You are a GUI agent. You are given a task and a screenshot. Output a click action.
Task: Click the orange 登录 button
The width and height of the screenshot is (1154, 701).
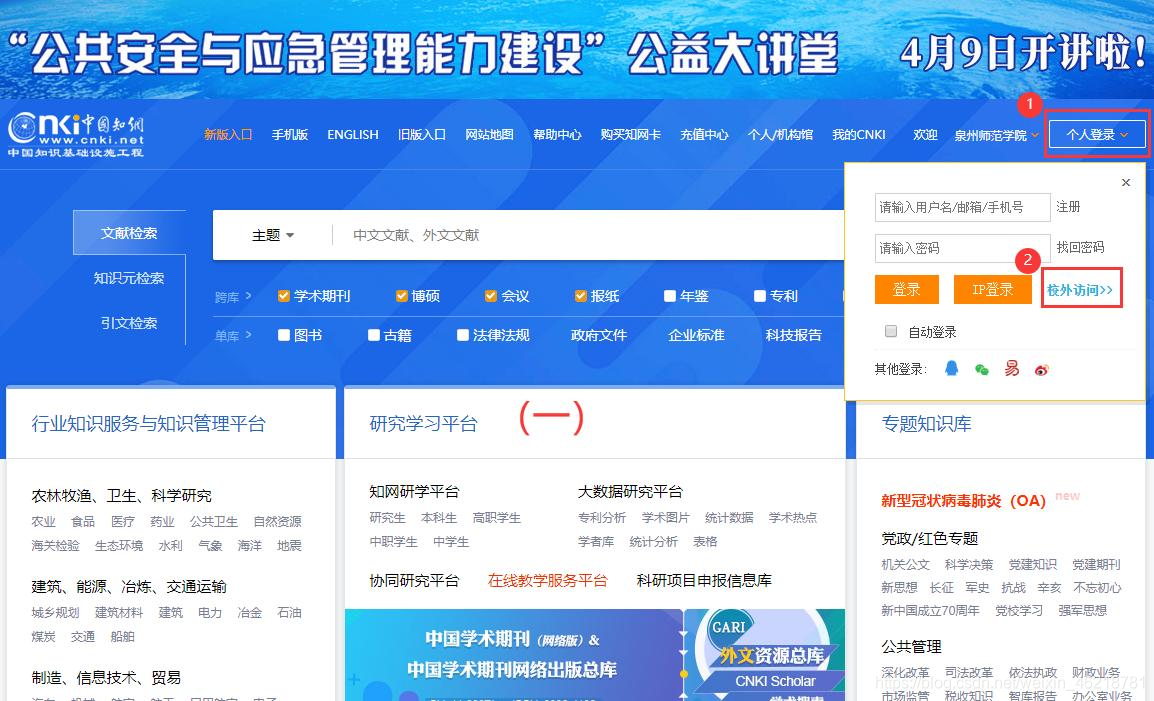(x=907, y=289)
